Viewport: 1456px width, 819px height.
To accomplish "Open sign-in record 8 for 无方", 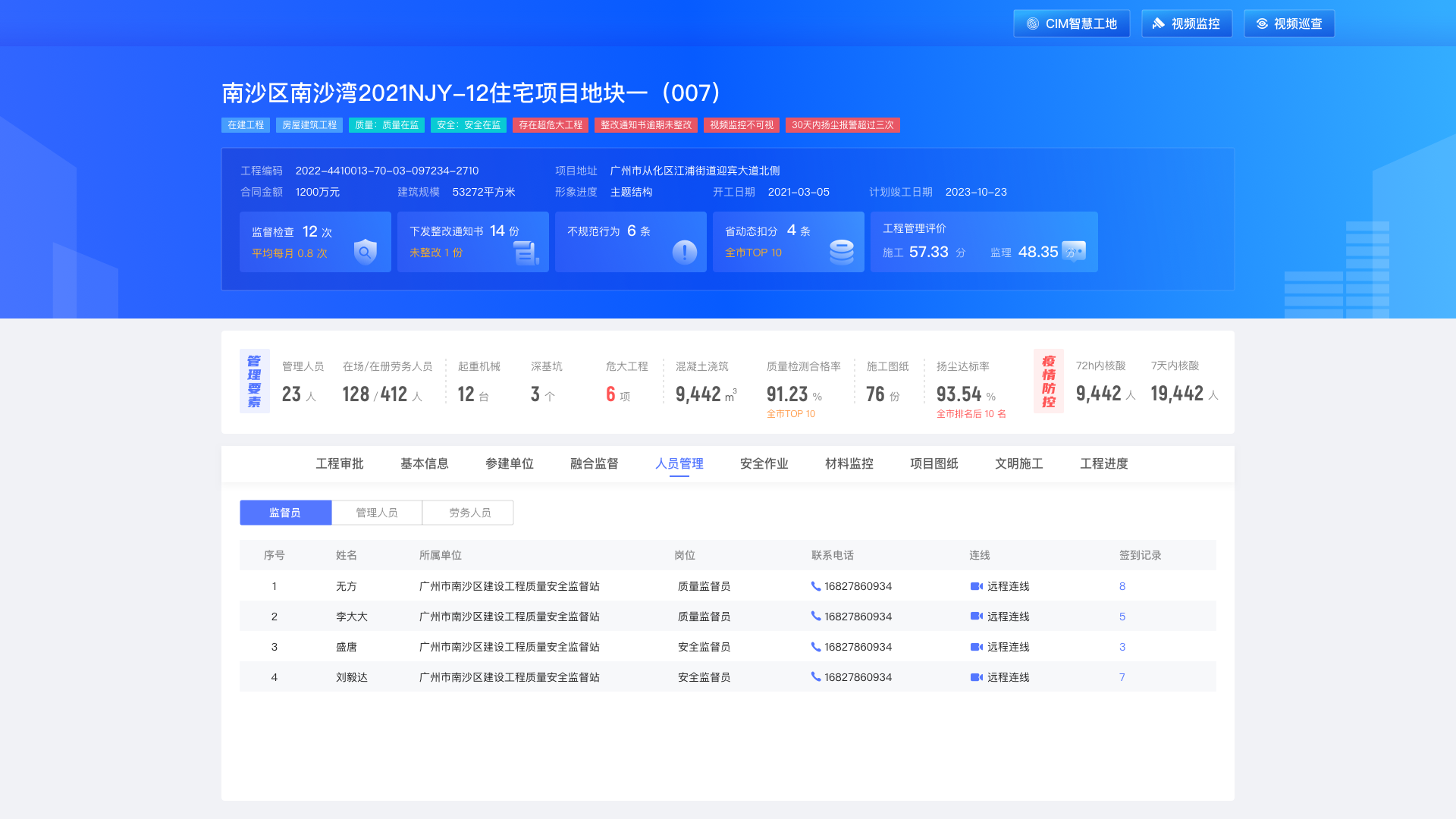I will coord(1122,586).
